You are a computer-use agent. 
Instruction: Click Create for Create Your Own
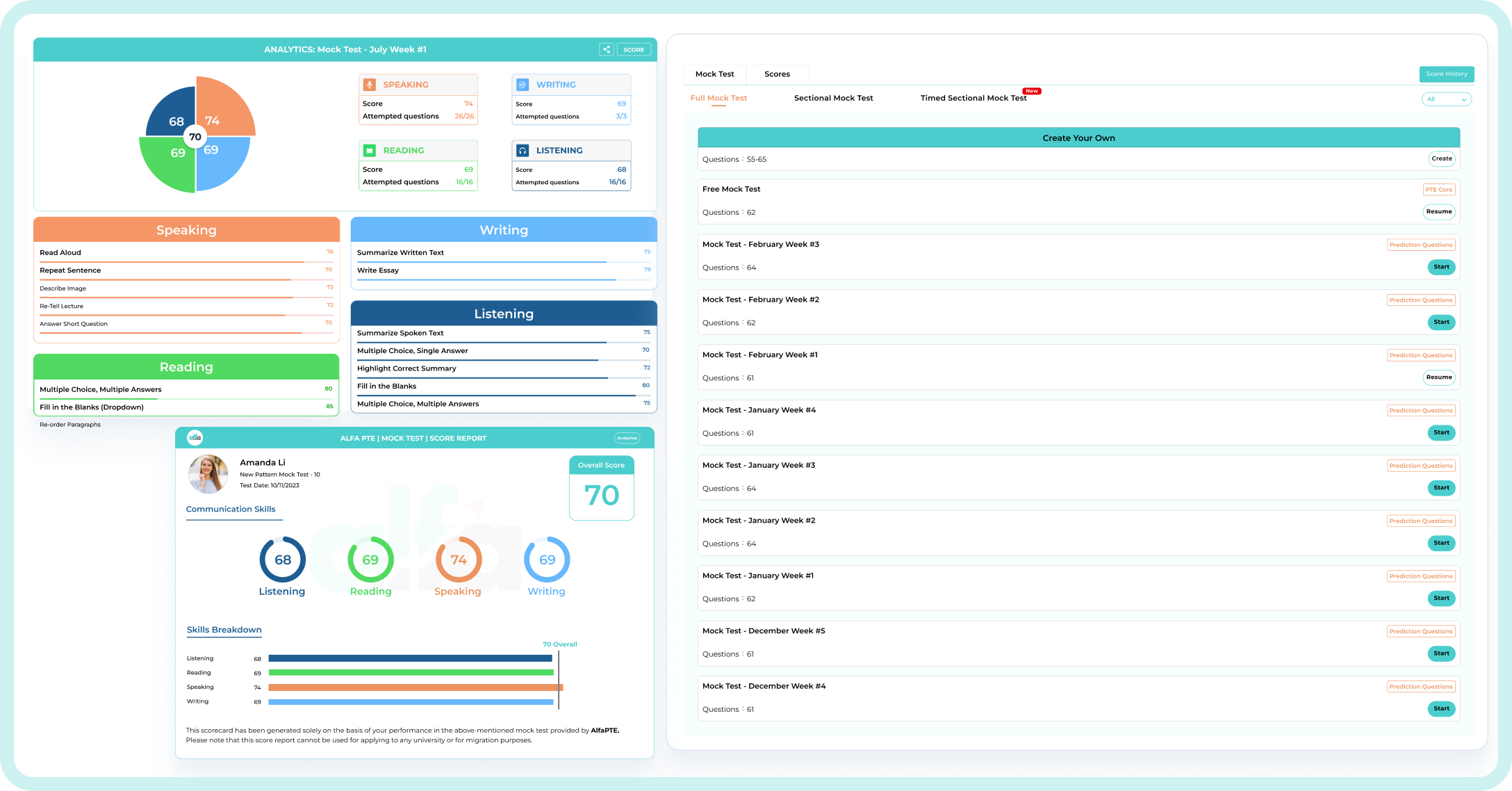tap(1442, 158)
